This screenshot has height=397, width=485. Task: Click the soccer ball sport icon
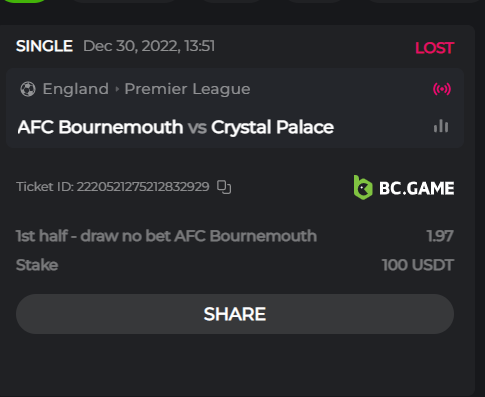[28, 89]
